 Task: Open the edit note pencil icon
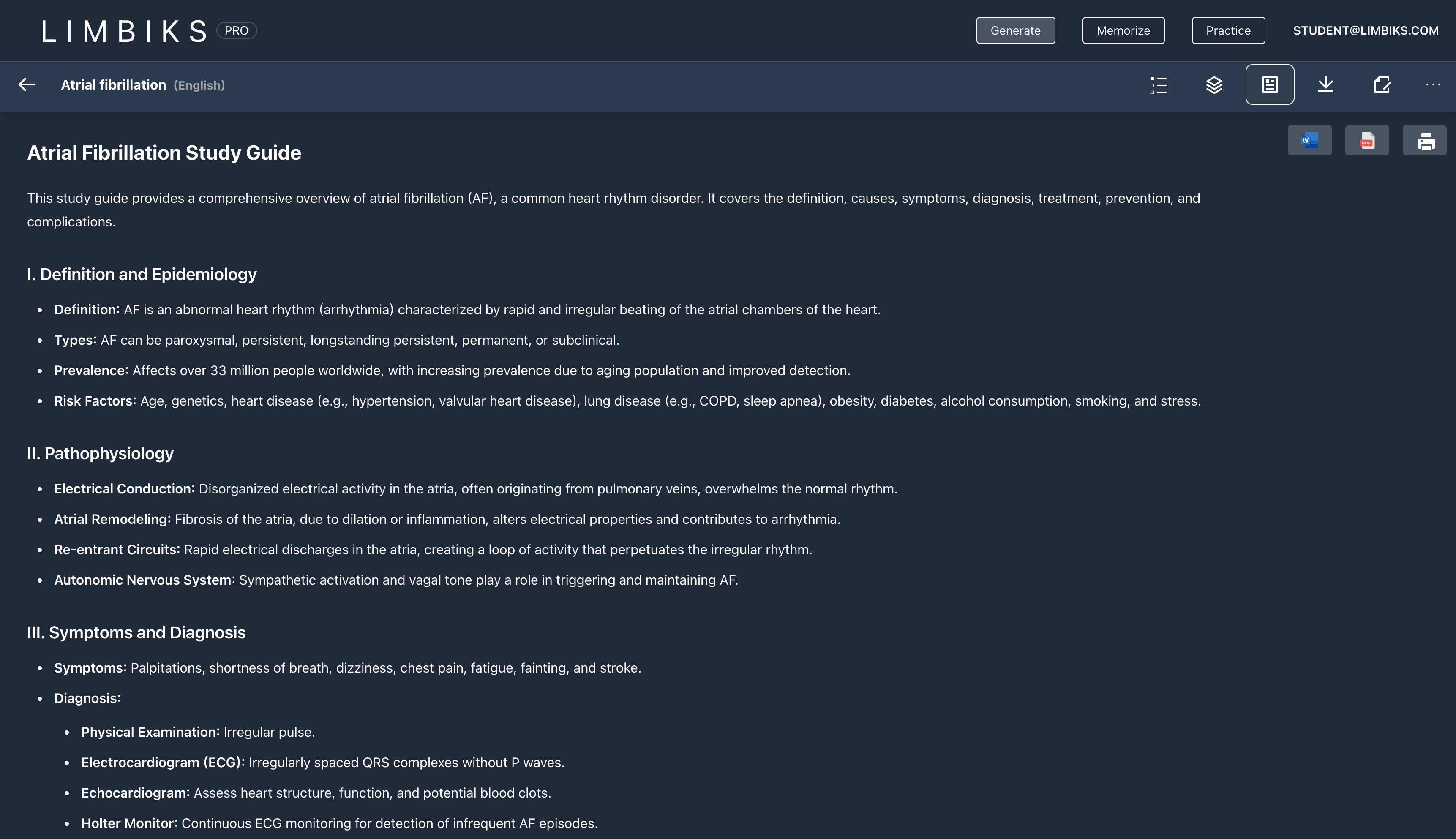tap(1382, 85)
